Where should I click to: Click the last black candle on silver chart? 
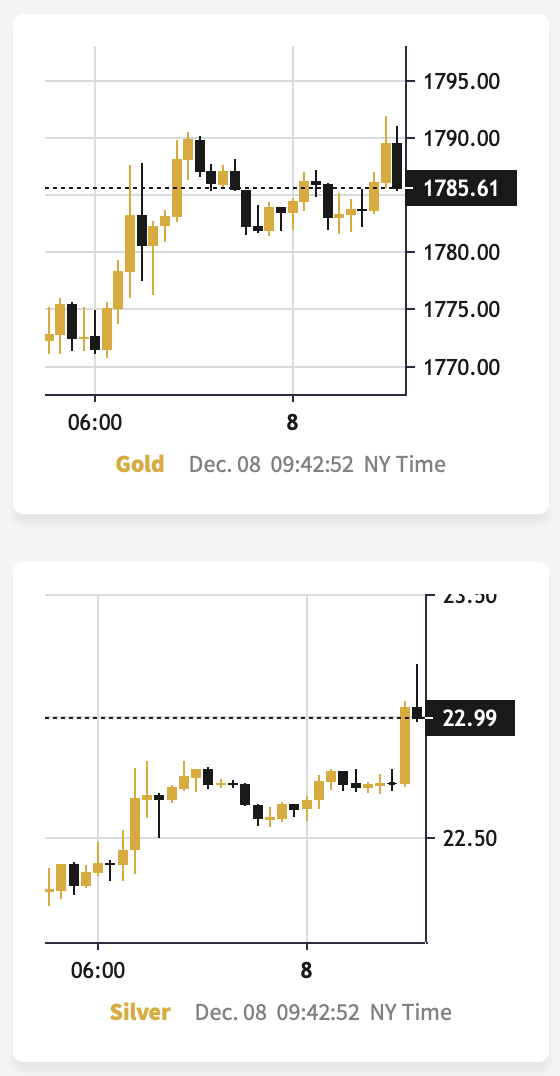417,712
